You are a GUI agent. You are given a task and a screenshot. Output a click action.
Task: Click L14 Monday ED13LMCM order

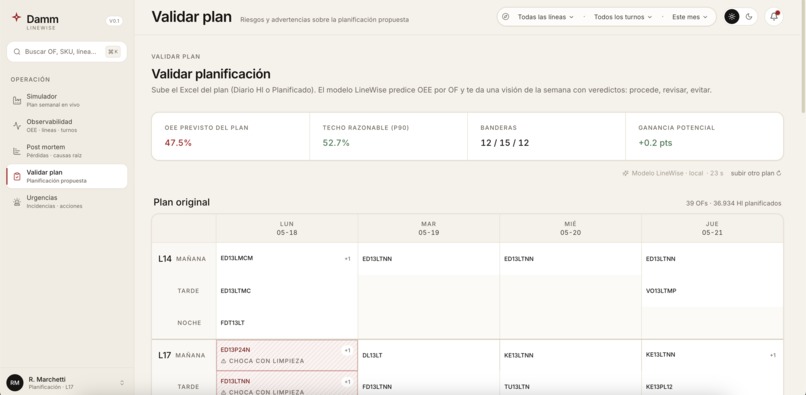[x=236, y=258]
